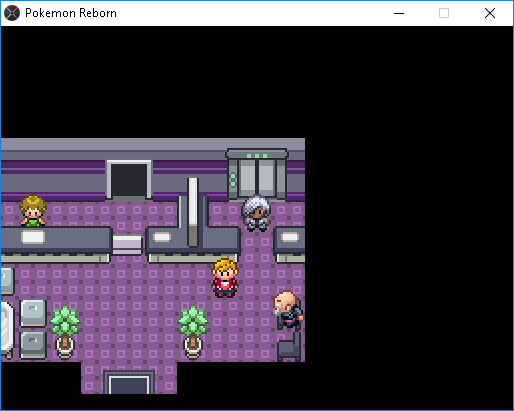Click the elevator doors with green lights
This screenshot has height=411, width=514.
click(x=257, y=174)
